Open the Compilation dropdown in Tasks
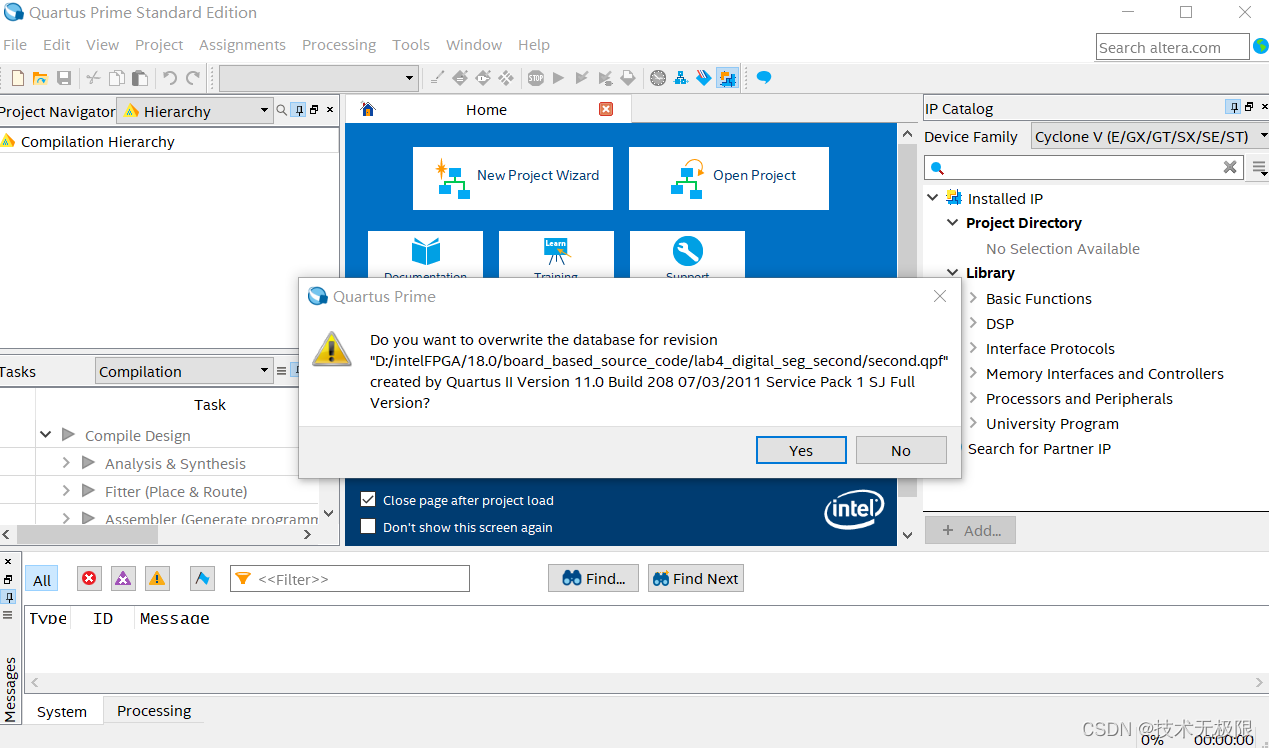 pyautogui.click(x=184, y=371)
